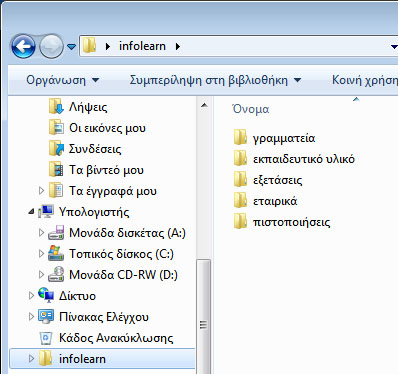The image size is (398, 374).
Task: Click the Κάδος Ανακύκλωσης recycle bin icon
Action: pyautogui.click(x=46, y=338)
